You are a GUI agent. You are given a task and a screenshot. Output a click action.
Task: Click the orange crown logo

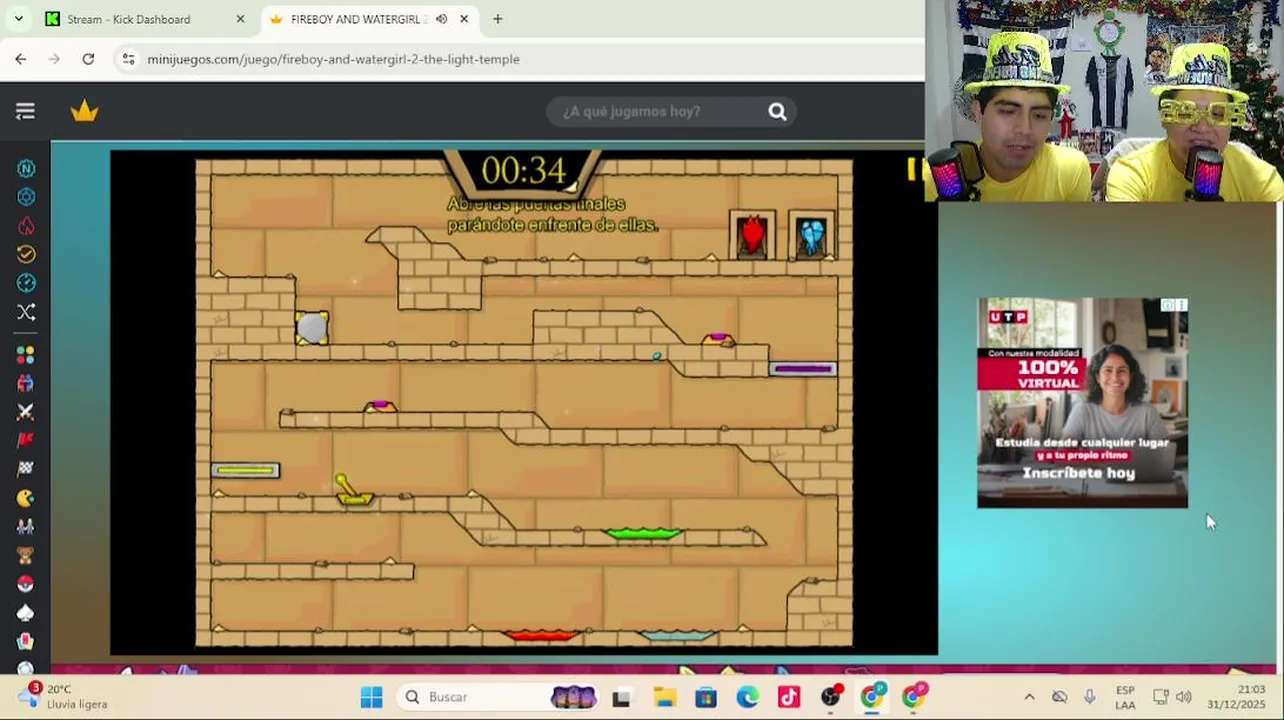pos(85,111)
